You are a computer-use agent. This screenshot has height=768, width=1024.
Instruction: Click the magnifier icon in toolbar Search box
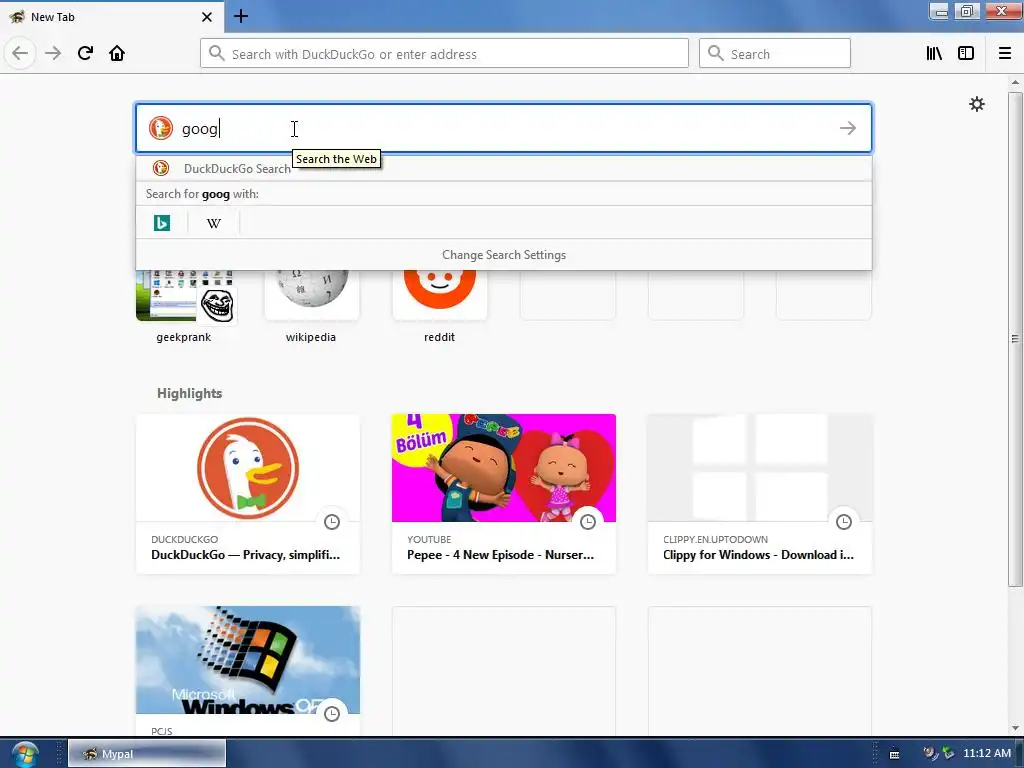click(716, 53)
